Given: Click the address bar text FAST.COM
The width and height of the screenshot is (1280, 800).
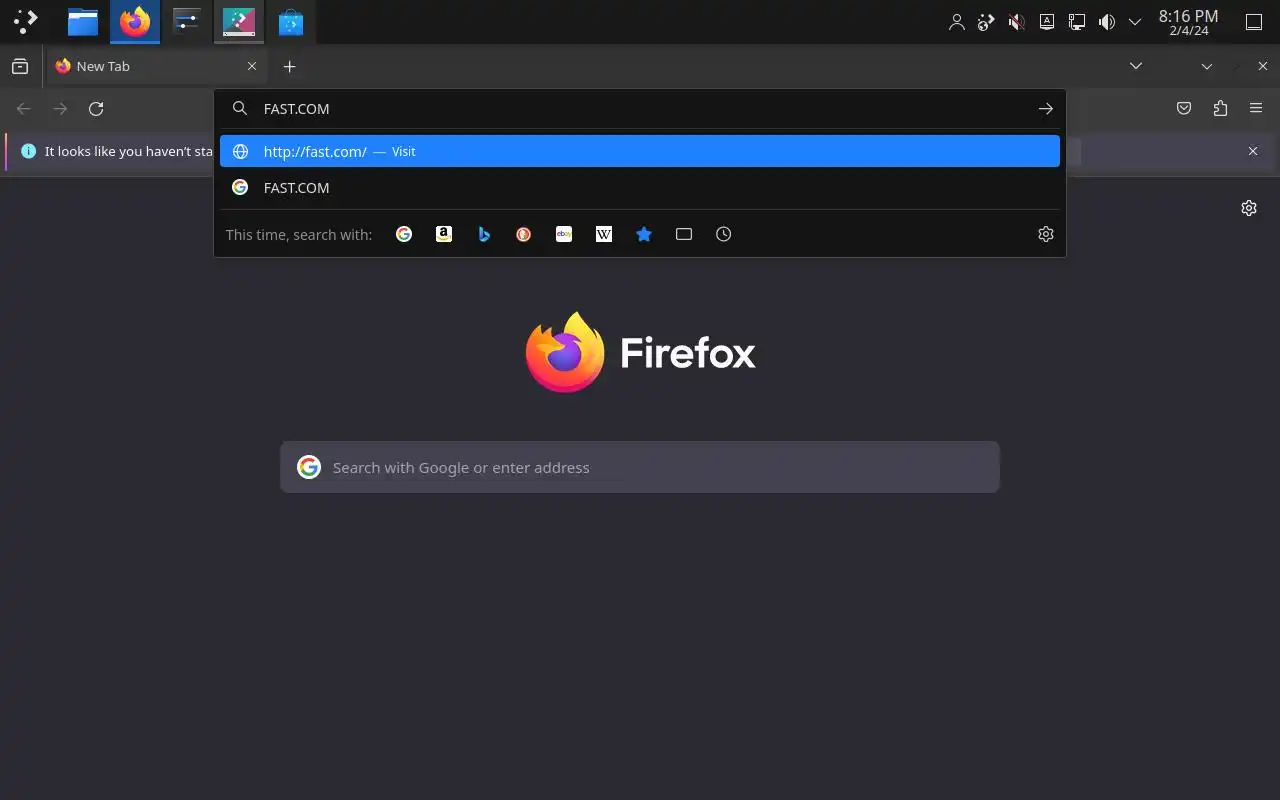Looking at the screenshot, I should 296,109.
